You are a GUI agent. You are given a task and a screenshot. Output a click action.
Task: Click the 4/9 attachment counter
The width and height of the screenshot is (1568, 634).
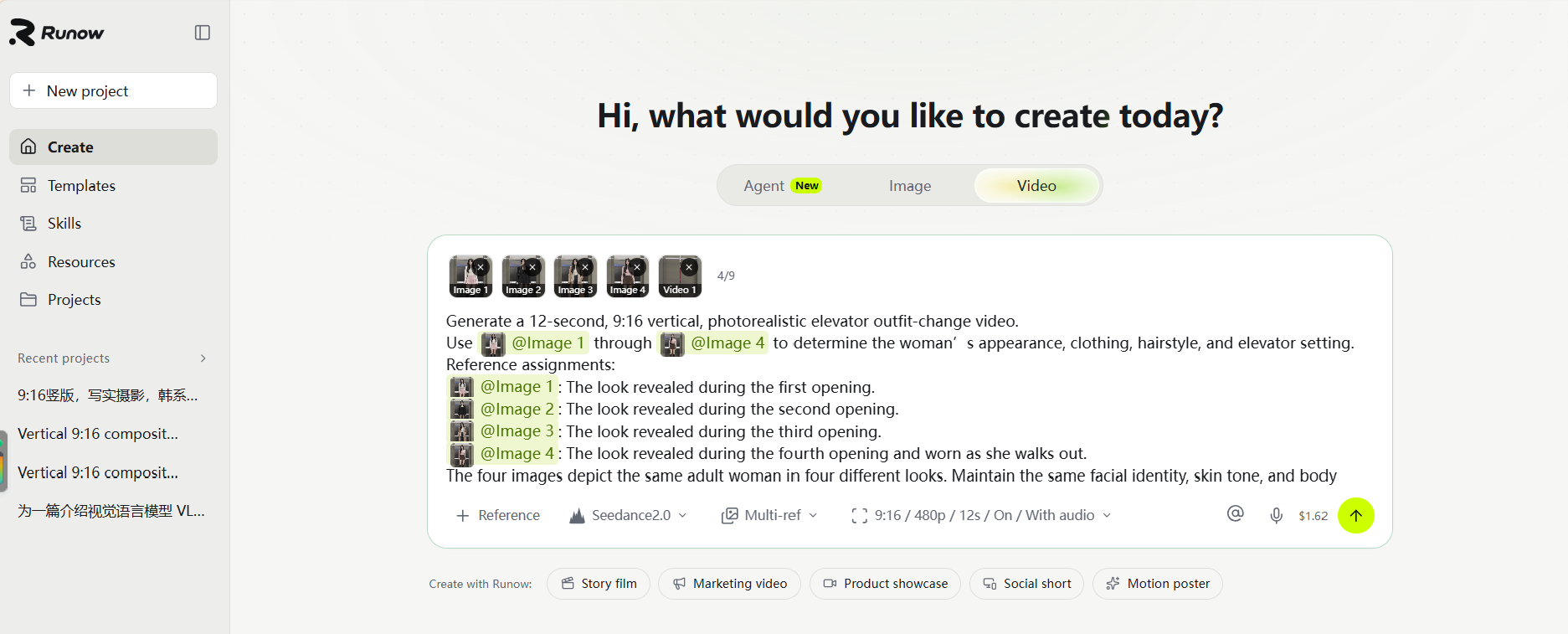click(726, 276)
